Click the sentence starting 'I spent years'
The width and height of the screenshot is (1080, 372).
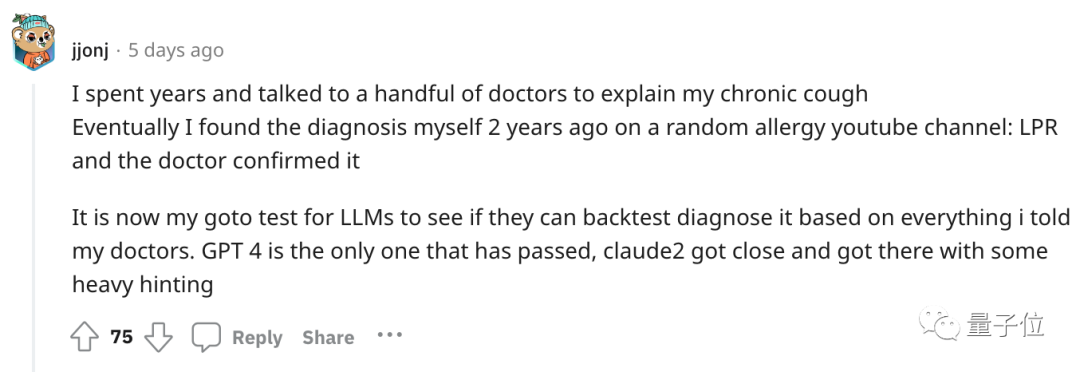coord(470,94)
